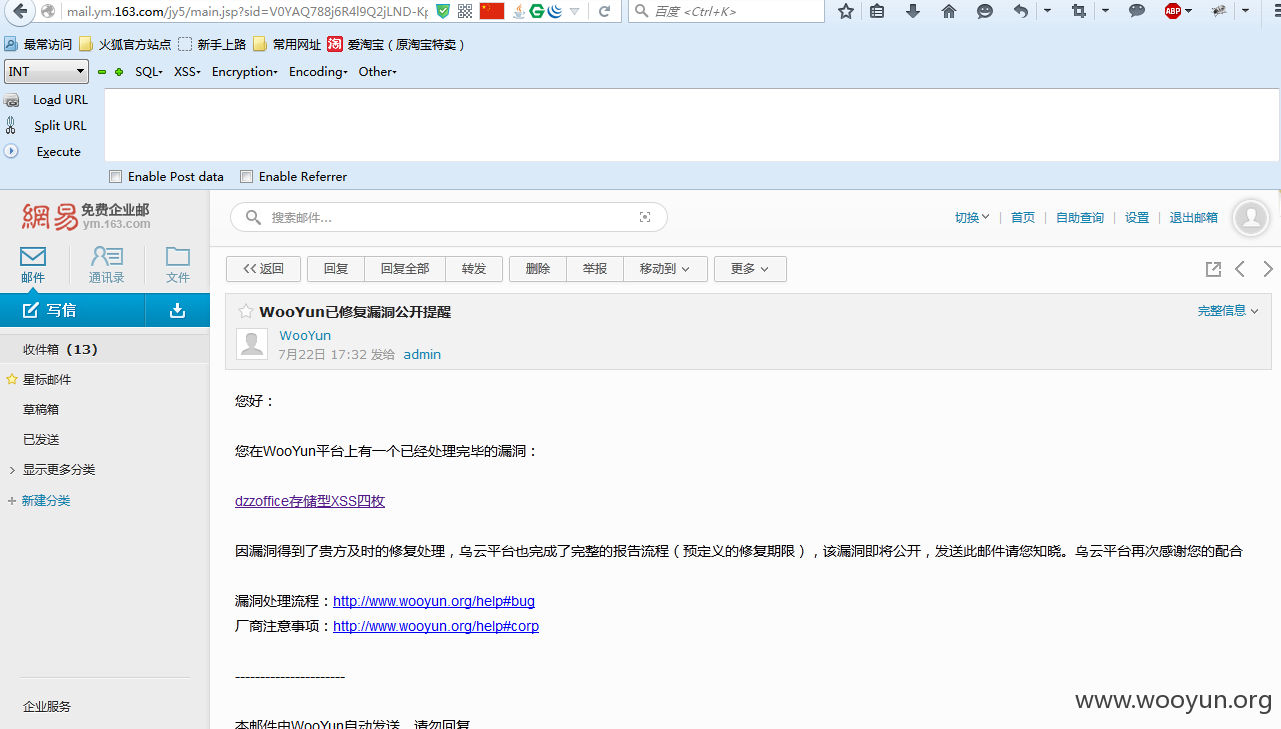Open the QR code icon in address bar
This screenshot has height=729, width=1281.
click(465, 12)
